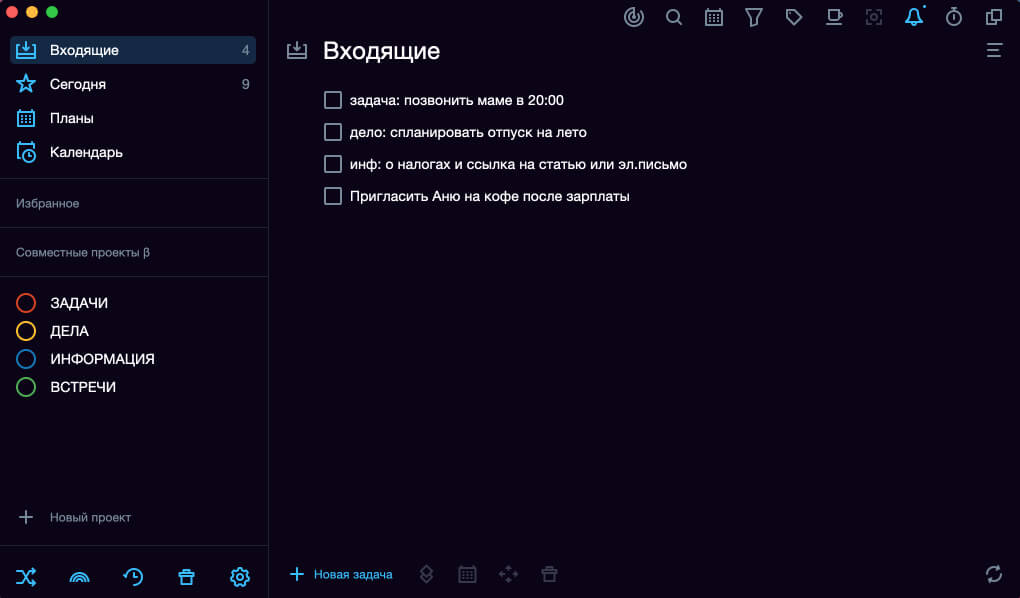Screen dimensions: 1020x598
Task: Click the search magnifier icon
Action: click(x=674, y=17)
